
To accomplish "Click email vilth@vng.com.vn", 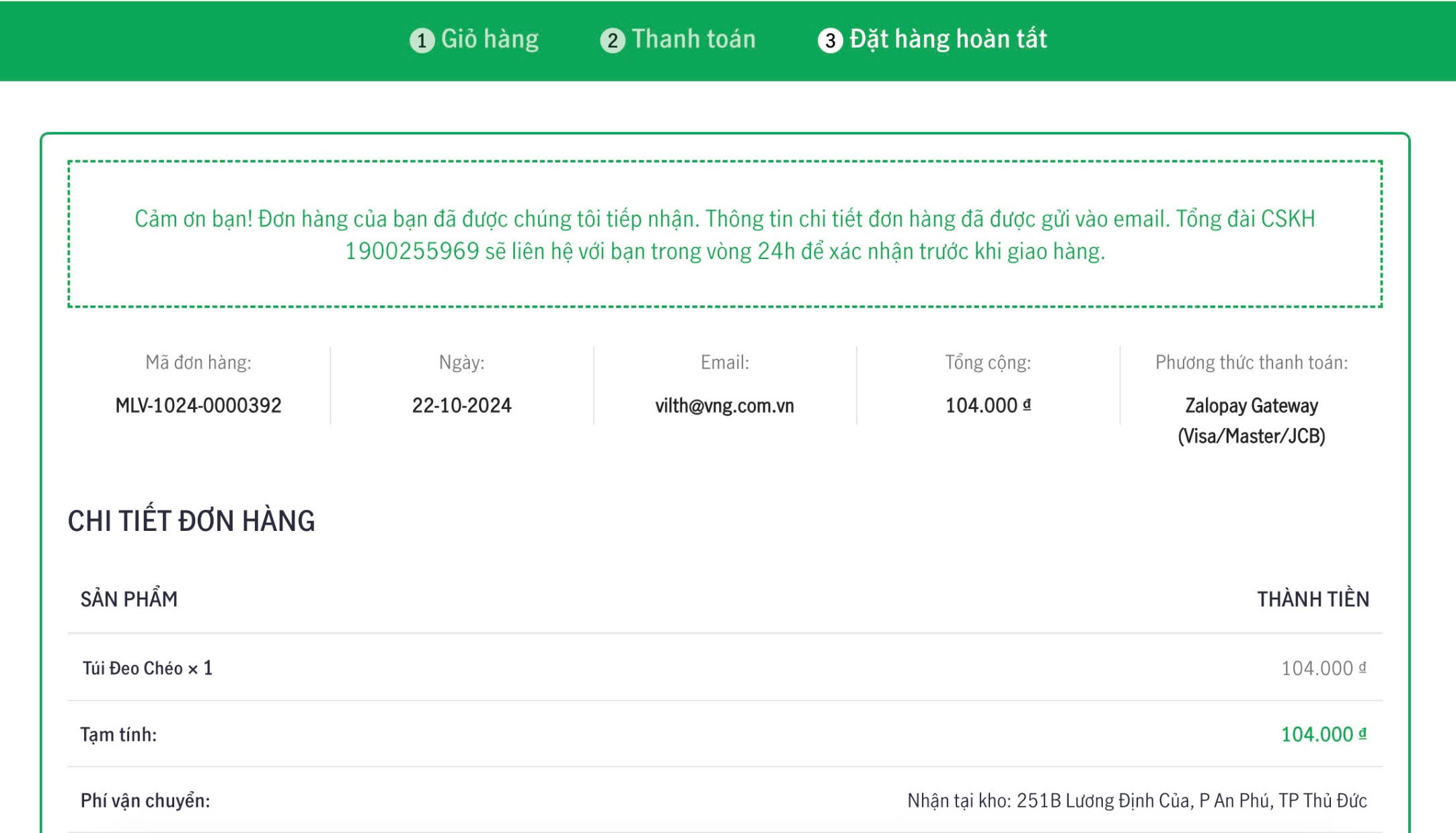I will [x=724, y=405].
